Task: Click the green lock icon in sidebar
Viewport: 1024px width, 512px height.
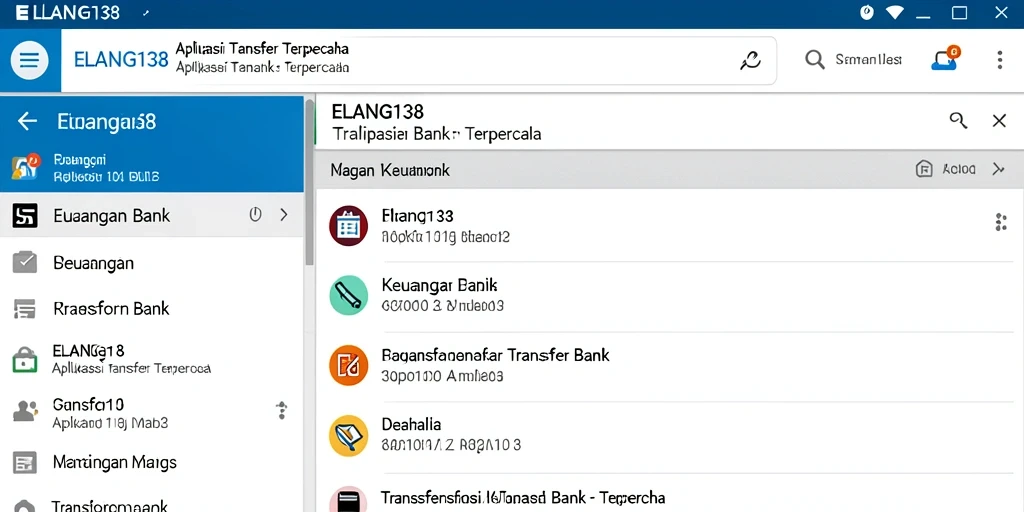Action: (x=25, y=359)
